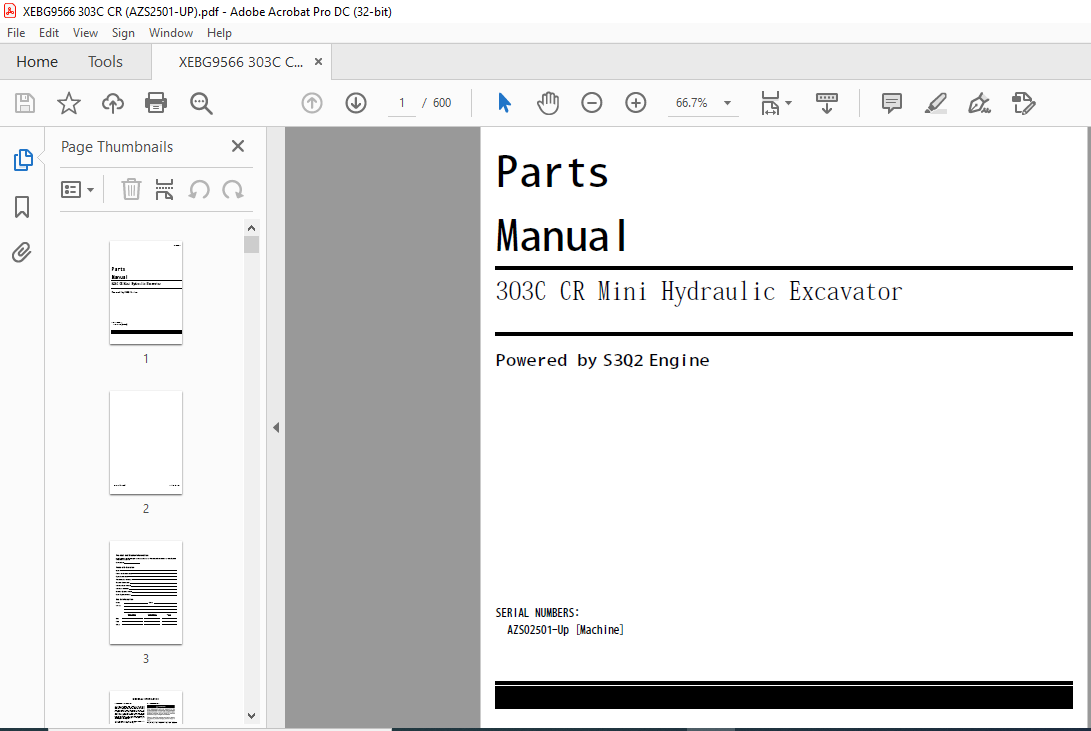
Task: Select page 3 thumbnail
Action: [145, 593]
